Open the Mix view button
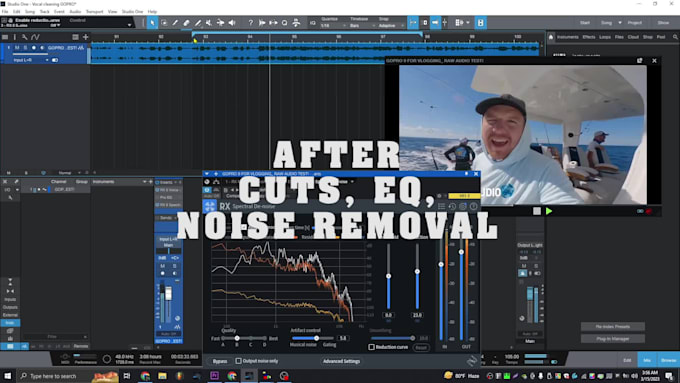 pos(647,360)
